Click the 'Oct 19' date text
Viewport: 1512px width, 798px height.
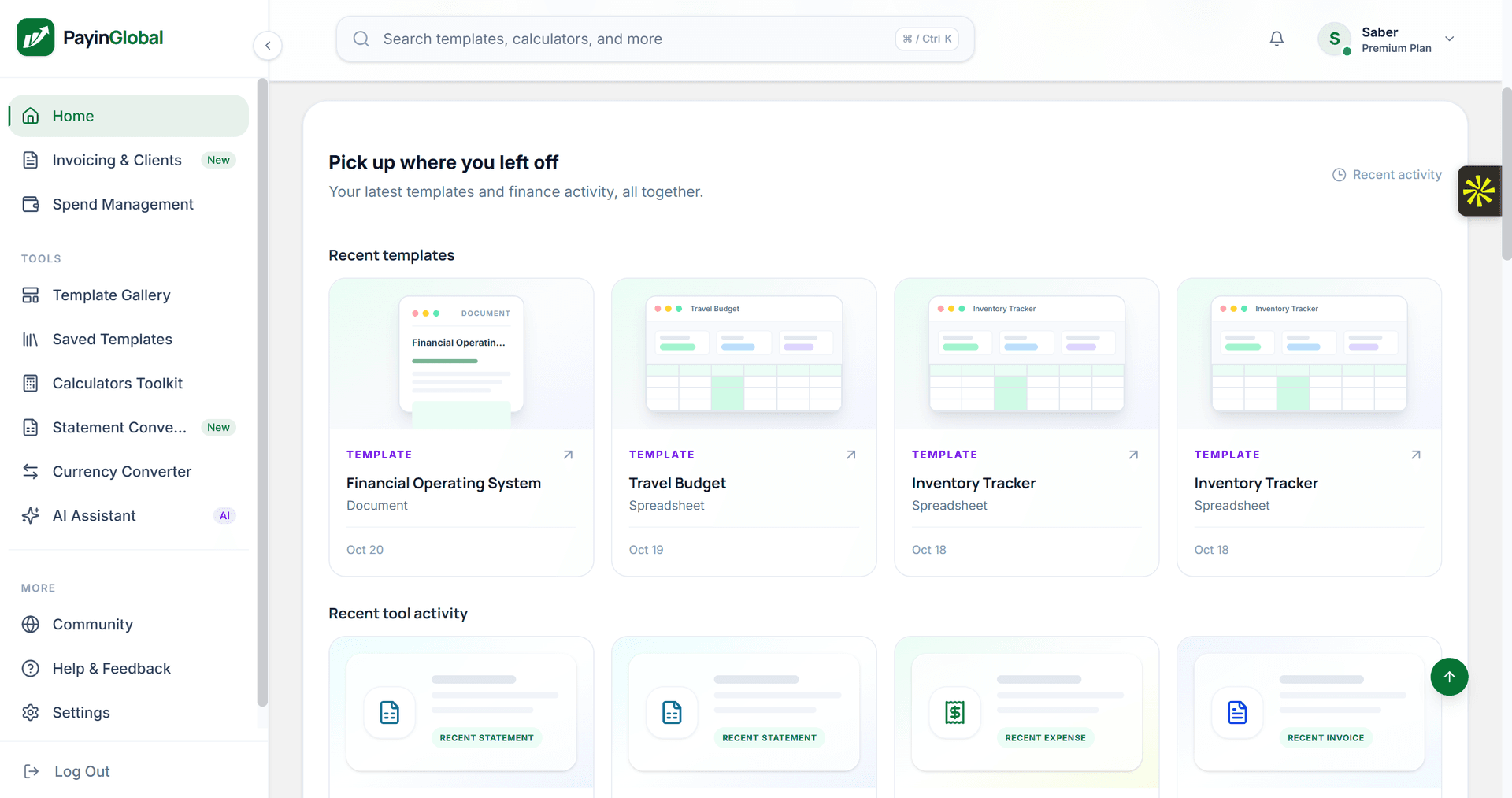pos(646,550)
